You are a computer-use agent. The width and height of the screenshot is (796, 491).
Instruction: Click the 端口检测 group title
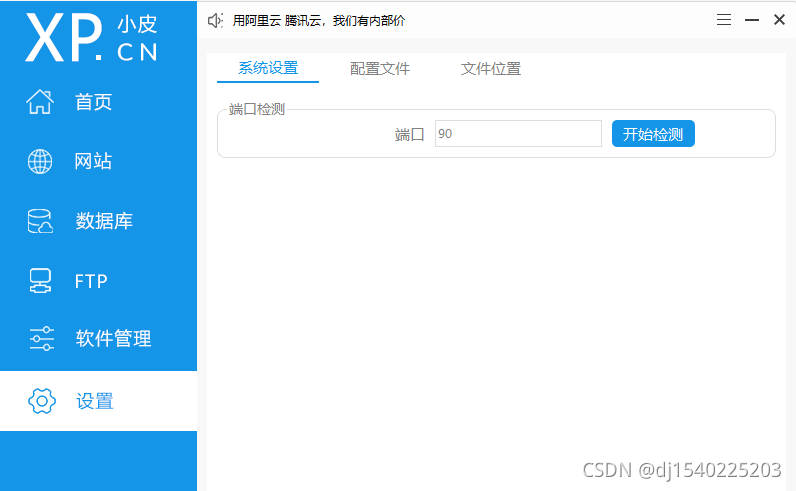(257, 109)
